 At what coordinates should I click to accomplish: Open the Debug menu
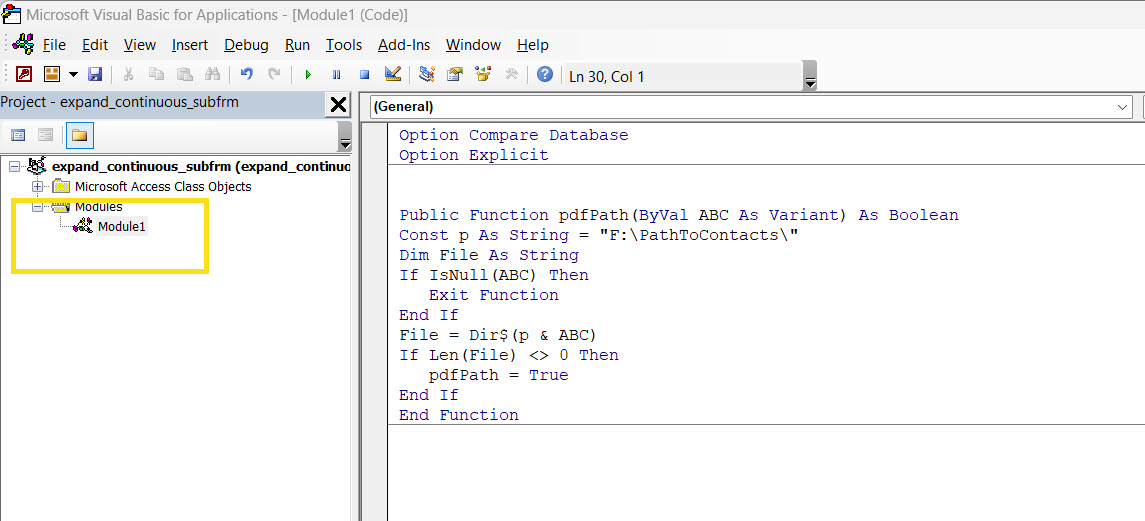(x=246, y=45)
